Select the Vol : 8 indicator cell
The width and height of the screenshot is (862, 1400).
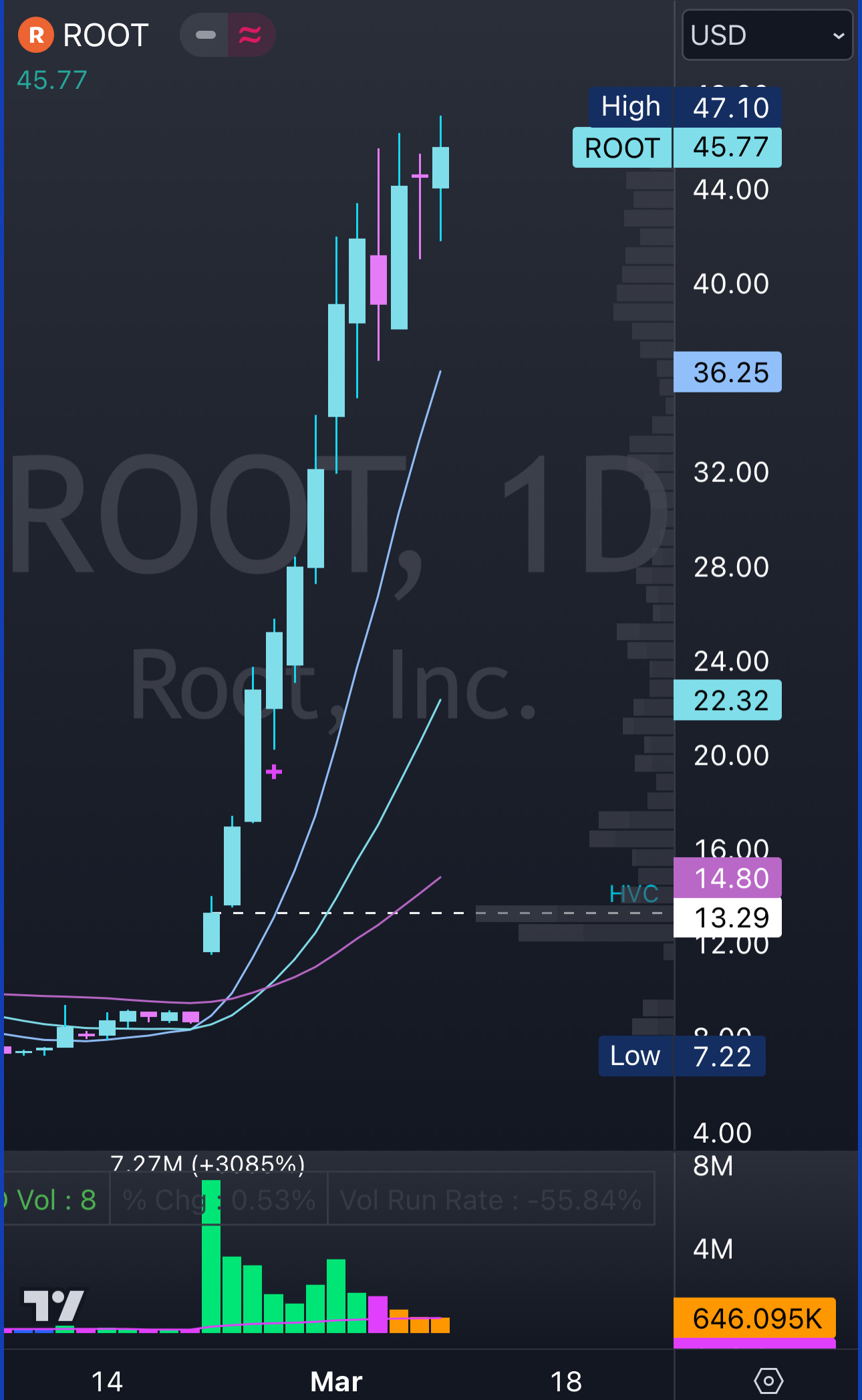[55, 1200]
